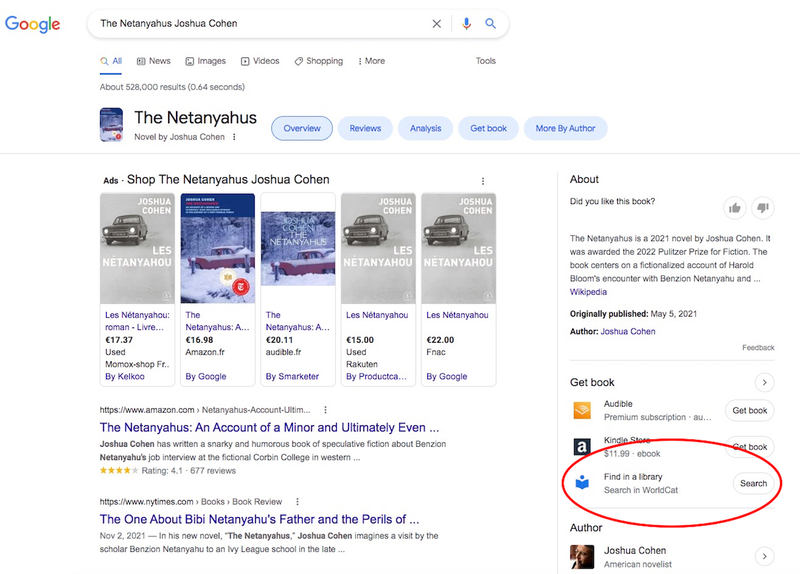
Task: Open The One About Bibi Netanyahu's Father result
Action: click(259, 519)
